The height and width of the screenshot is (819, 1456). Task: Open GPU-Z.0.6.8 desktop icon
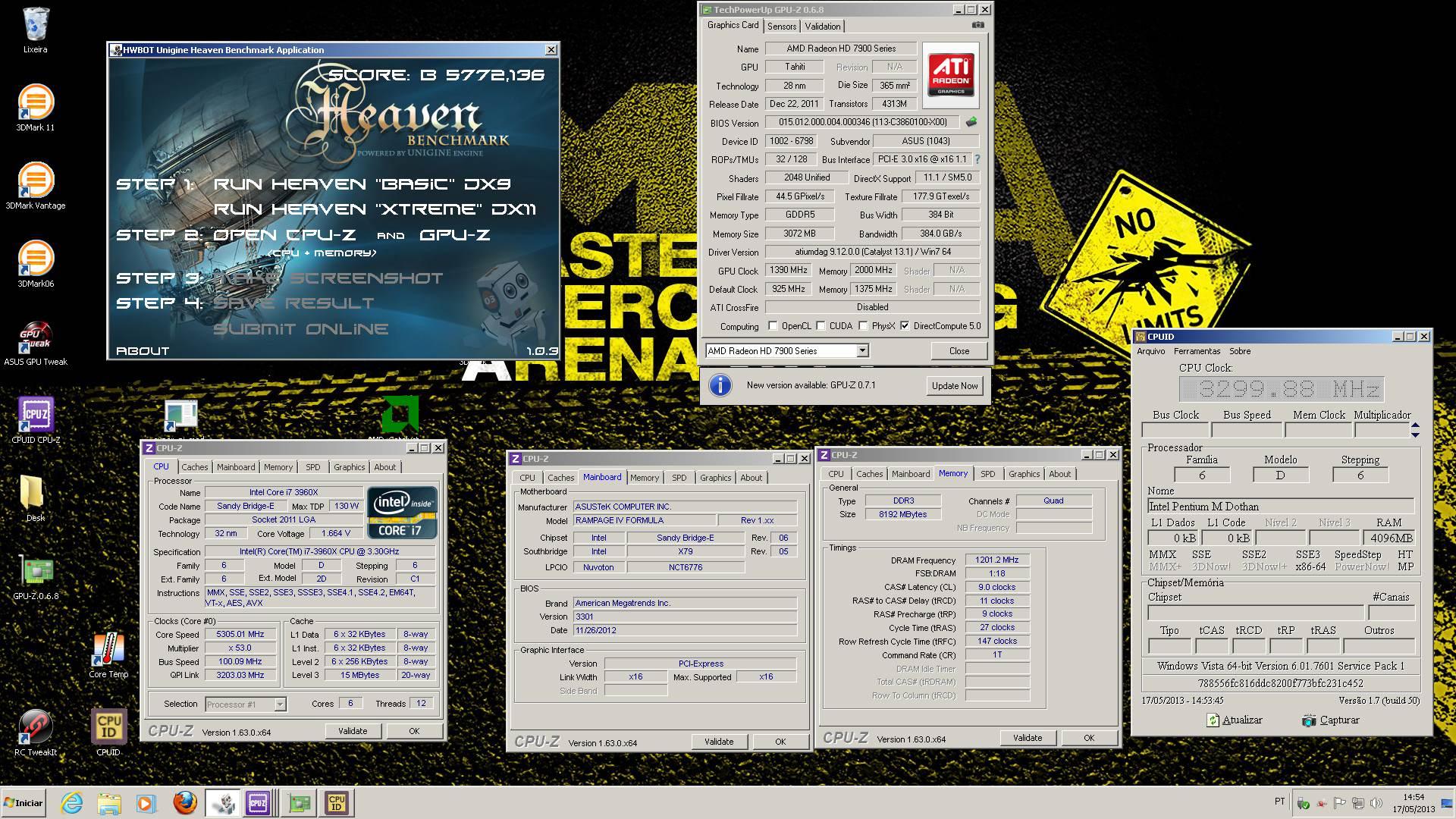36,576
